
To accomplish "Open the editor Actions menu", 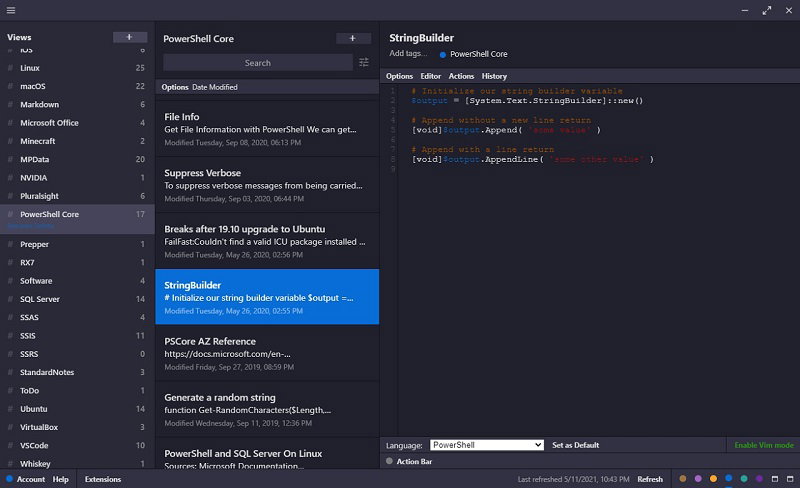I will point(461,76).
